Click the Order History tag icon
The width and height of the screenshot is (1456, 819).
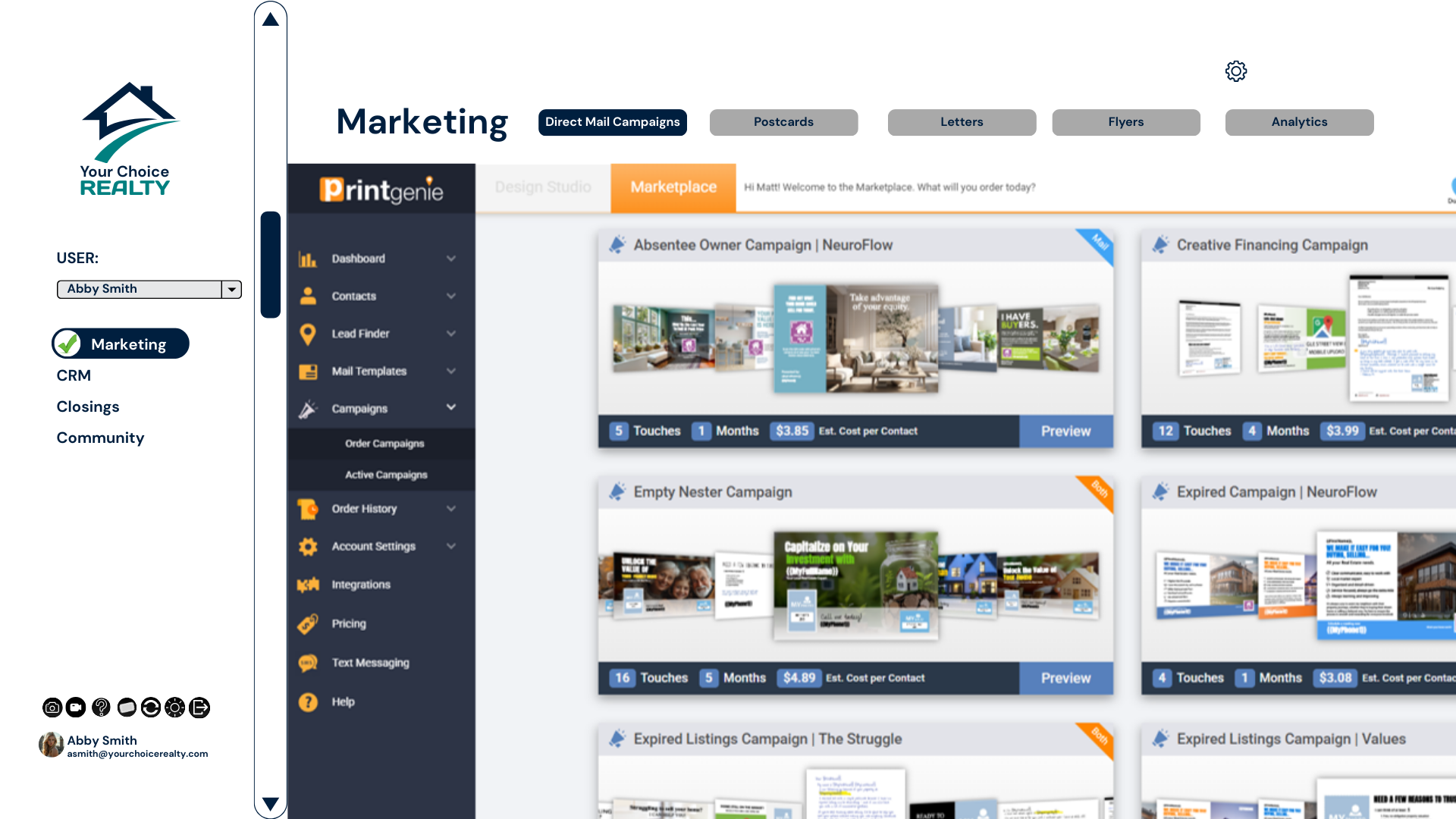(x=308, y=509)
